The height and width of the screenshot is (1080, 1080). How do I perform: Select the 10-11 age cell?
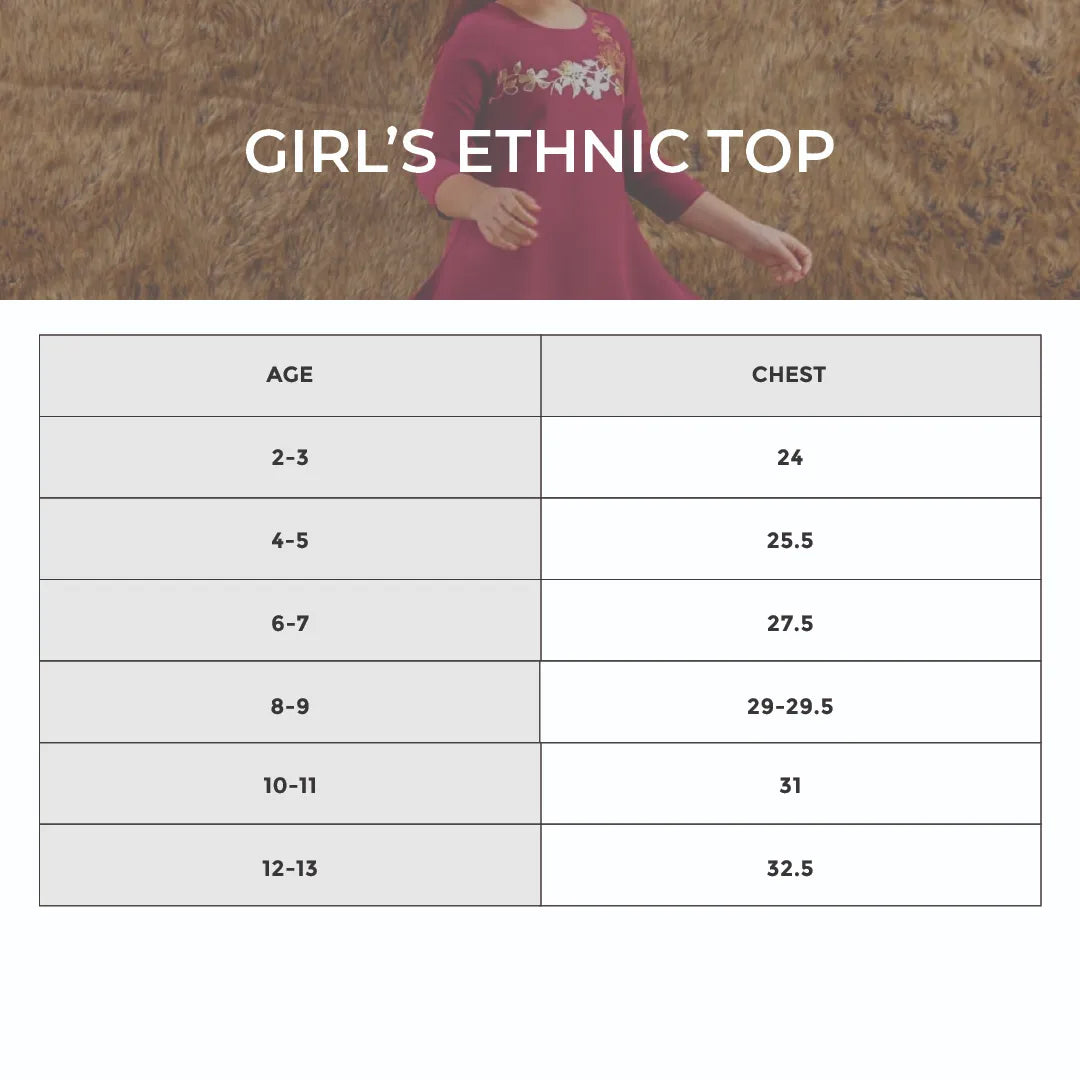pos(290,786)
